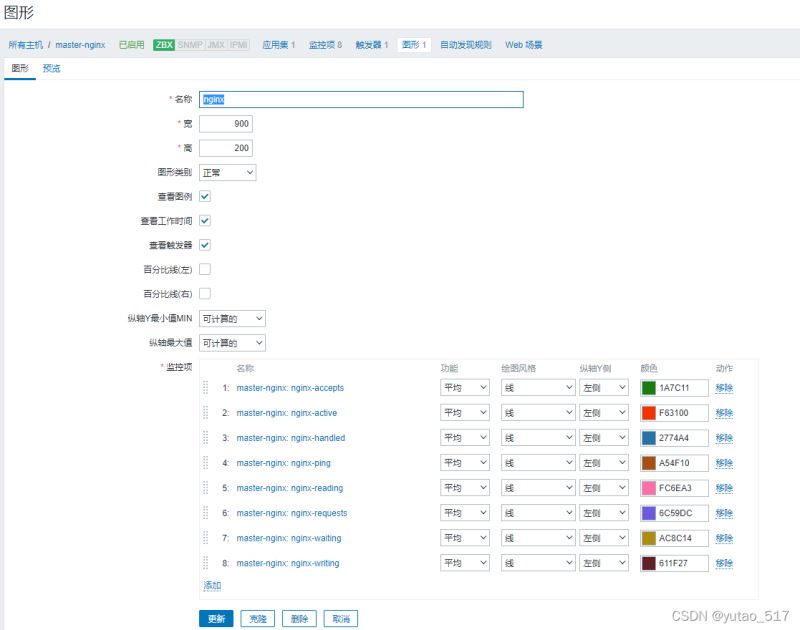Expand the 纵轴Y最小值MIN dropdown
The height and width of the screenshot is (630, 800).
pos(232,318)
